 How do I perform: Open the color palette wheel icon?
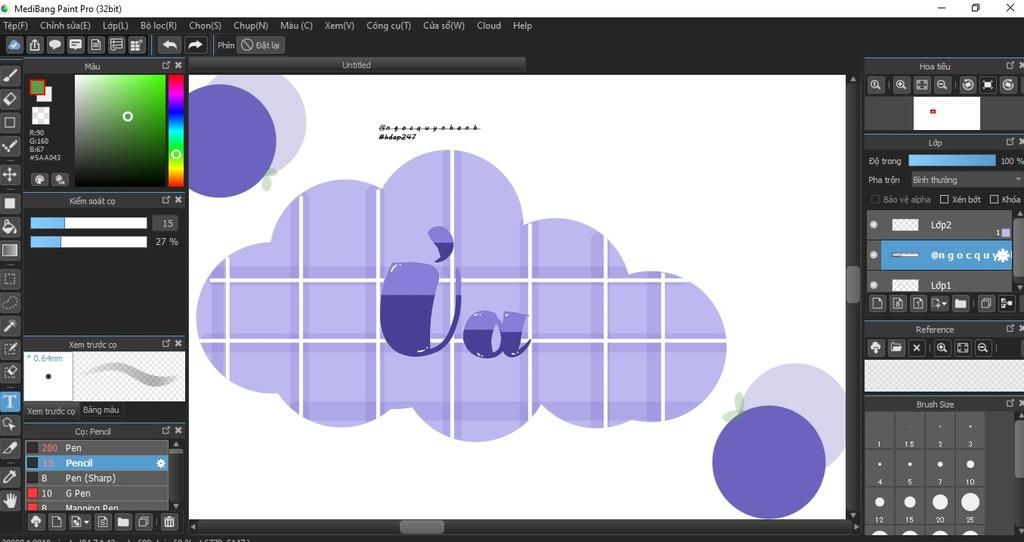tap(40, 180)
